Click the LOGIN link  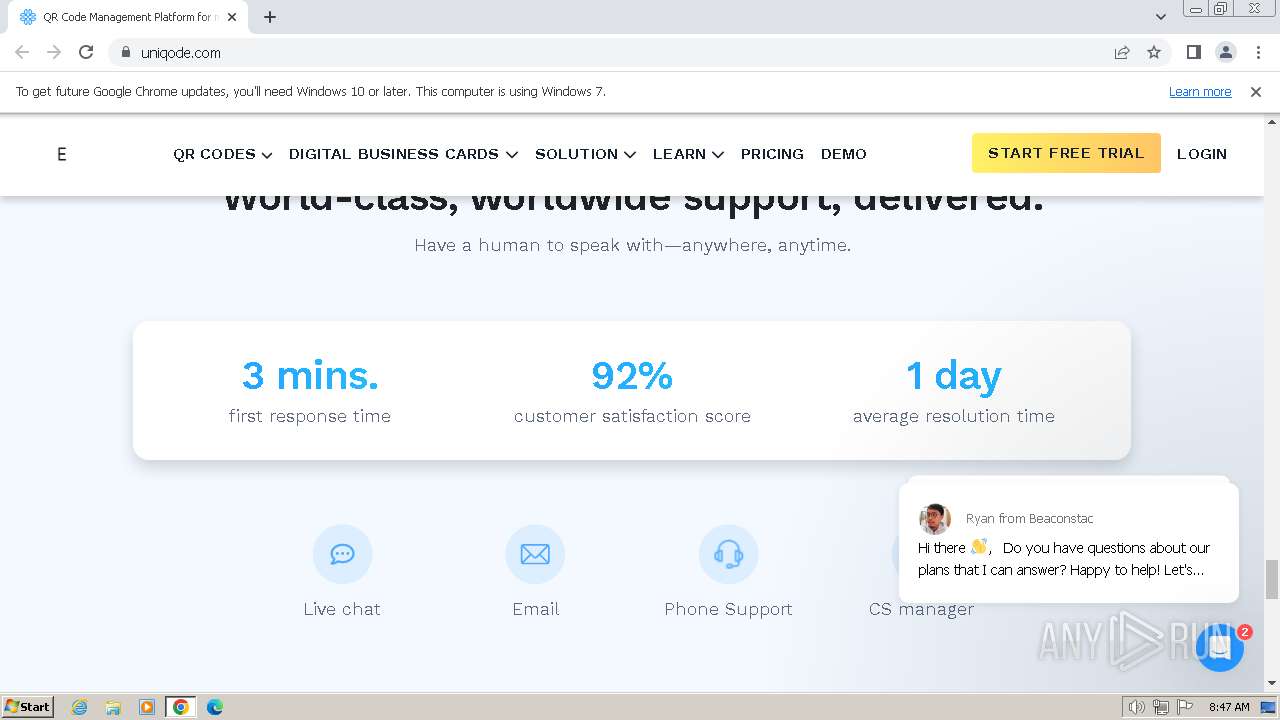pos(1202,154)
